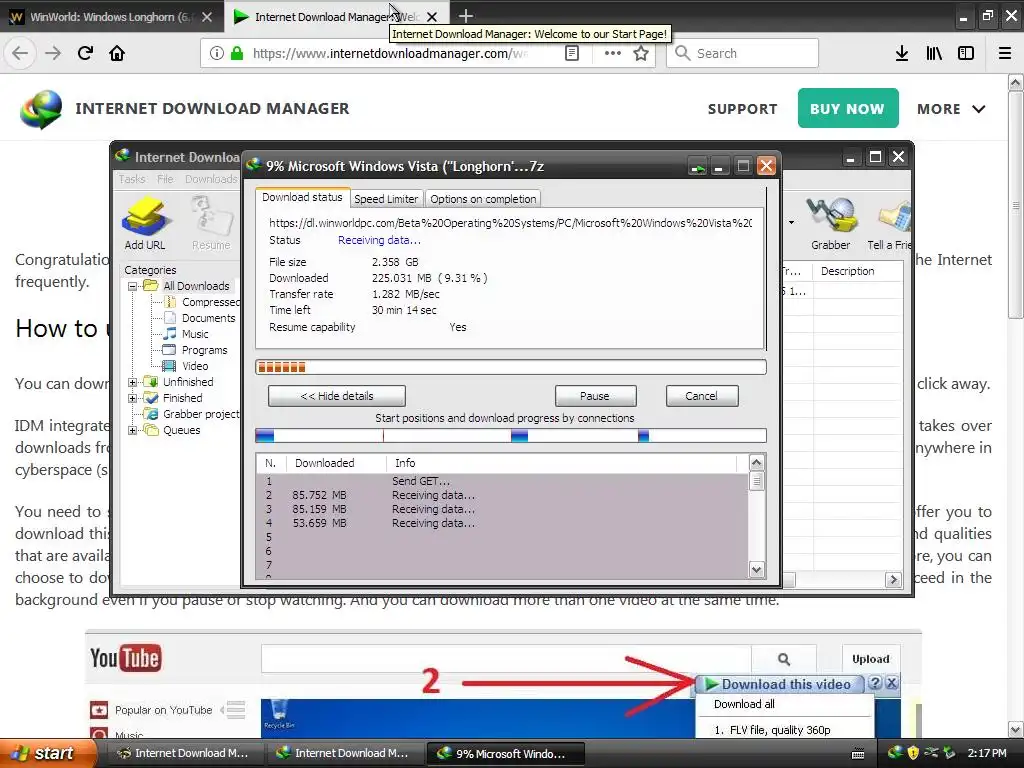Click the Windows start button
1024x768 pixels.
point(47,753)
